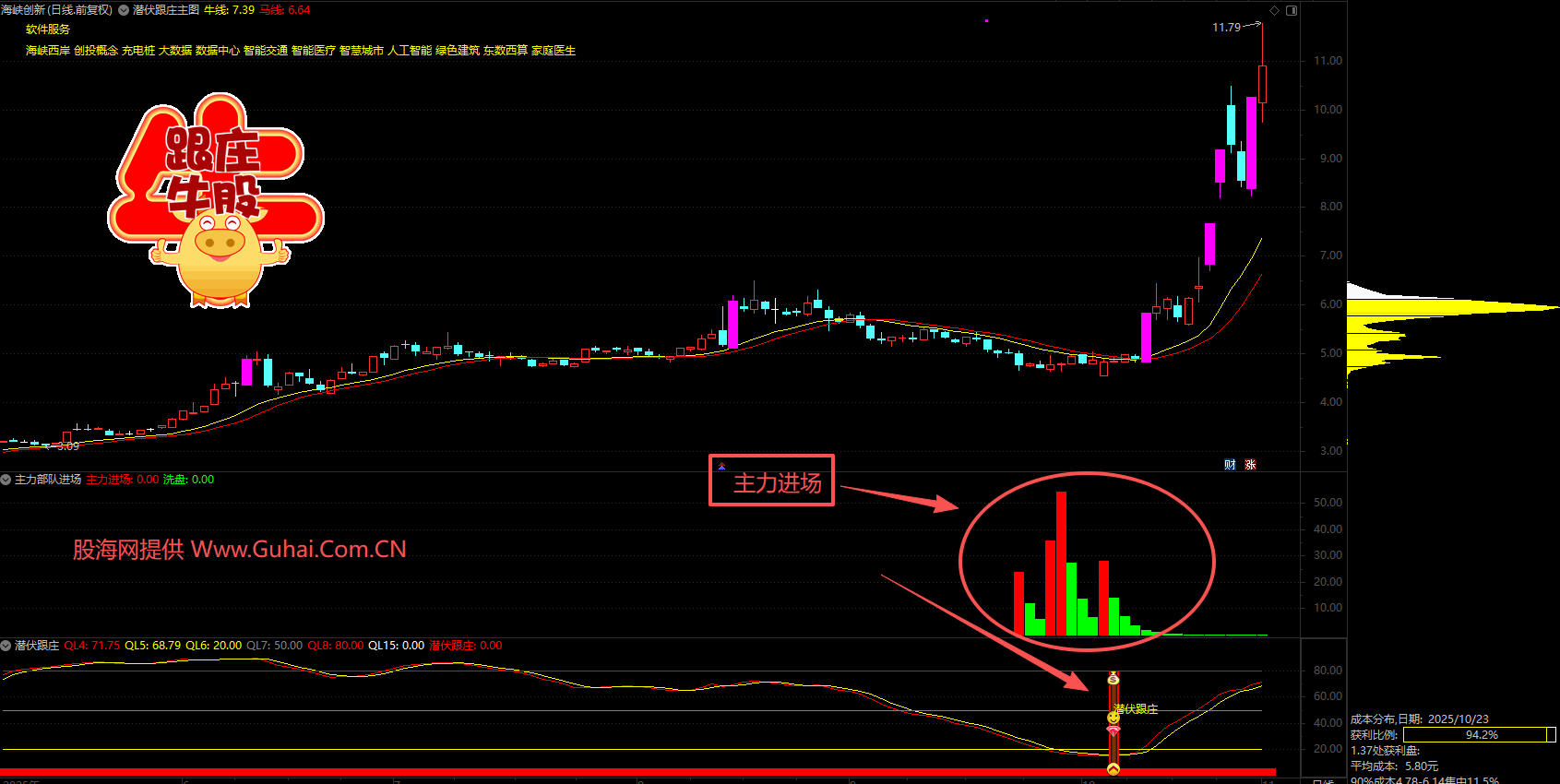
Task: Click the red diamond gem signal icon
Action: pos(1113,731)
